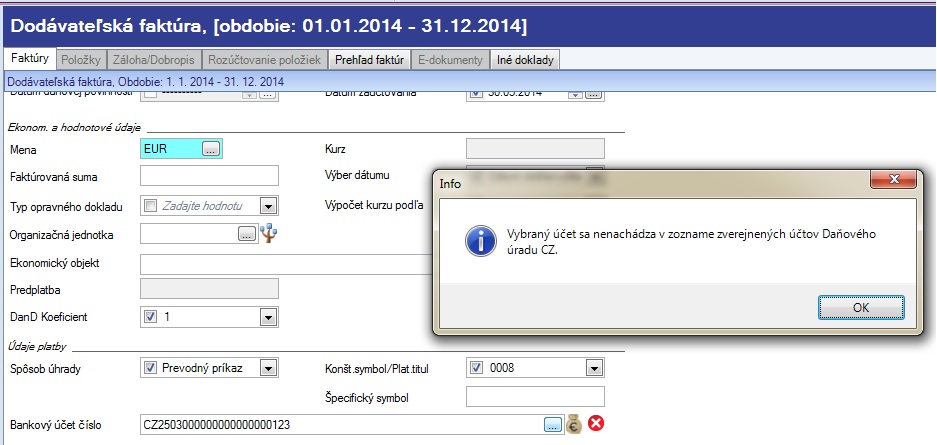Click the red X clear bank account icon
937x445 pixels.
point(596,423)
